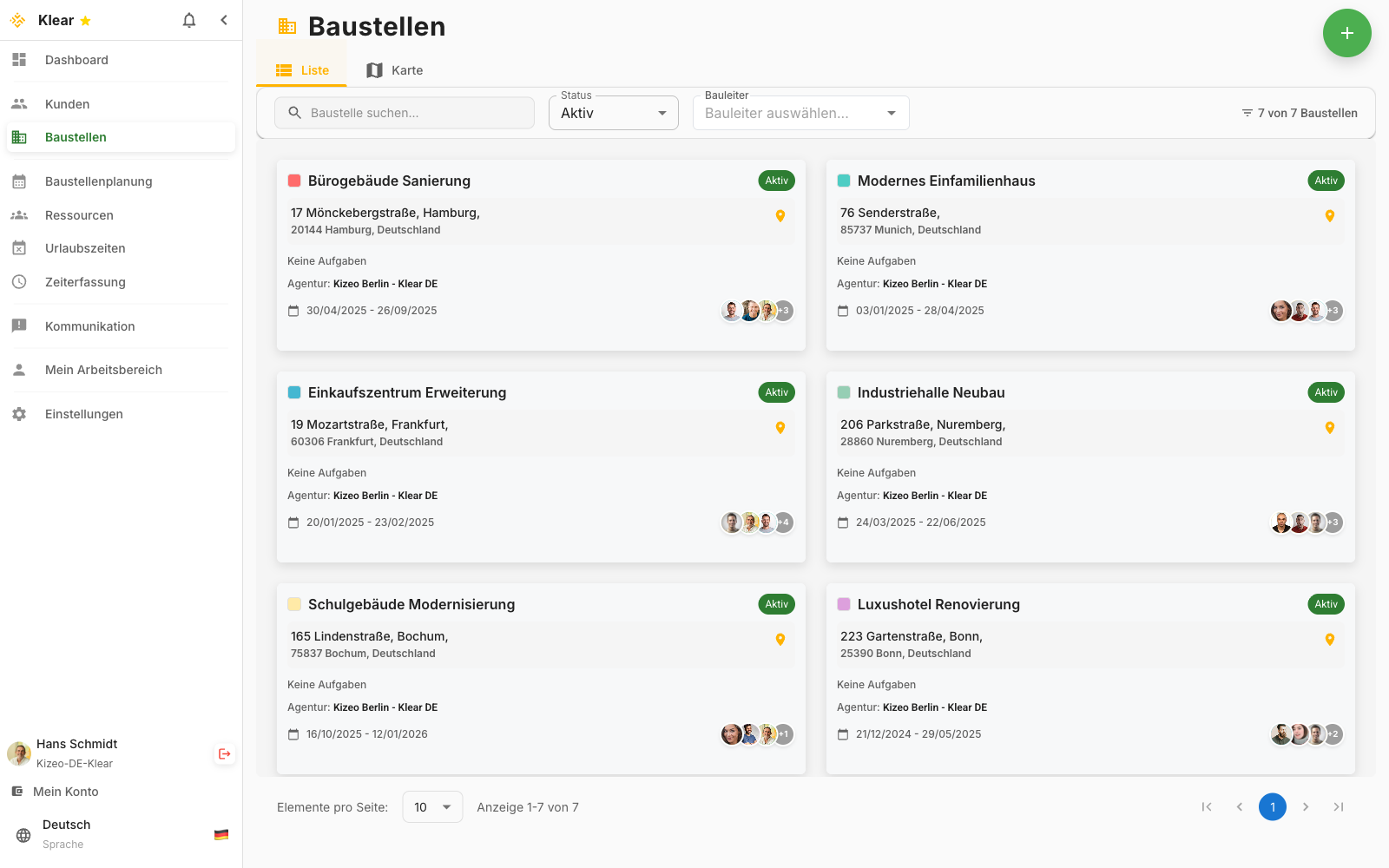Change Elemente pro Seite from 10
Viewport: 1389px width, 868px height.
coord(431,806)
